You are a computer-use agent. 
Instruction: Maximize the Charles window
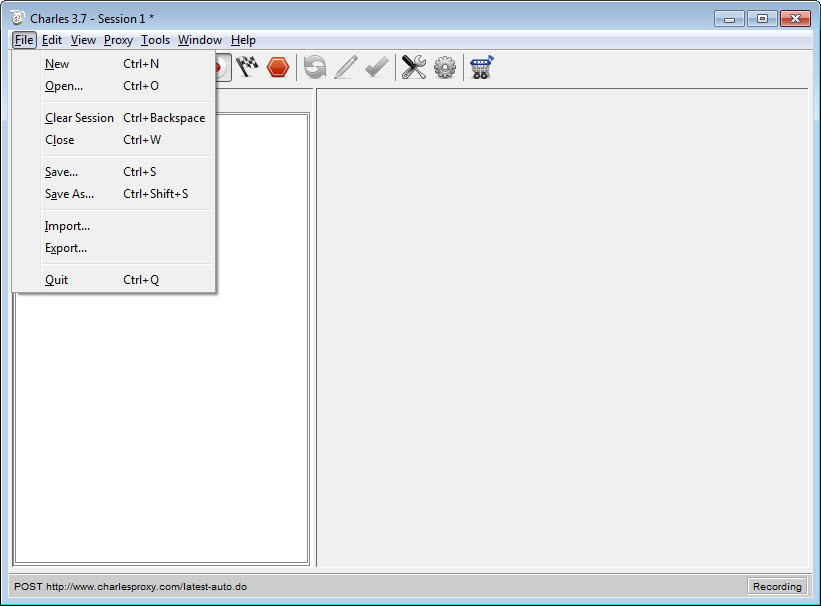coord(762,19)
